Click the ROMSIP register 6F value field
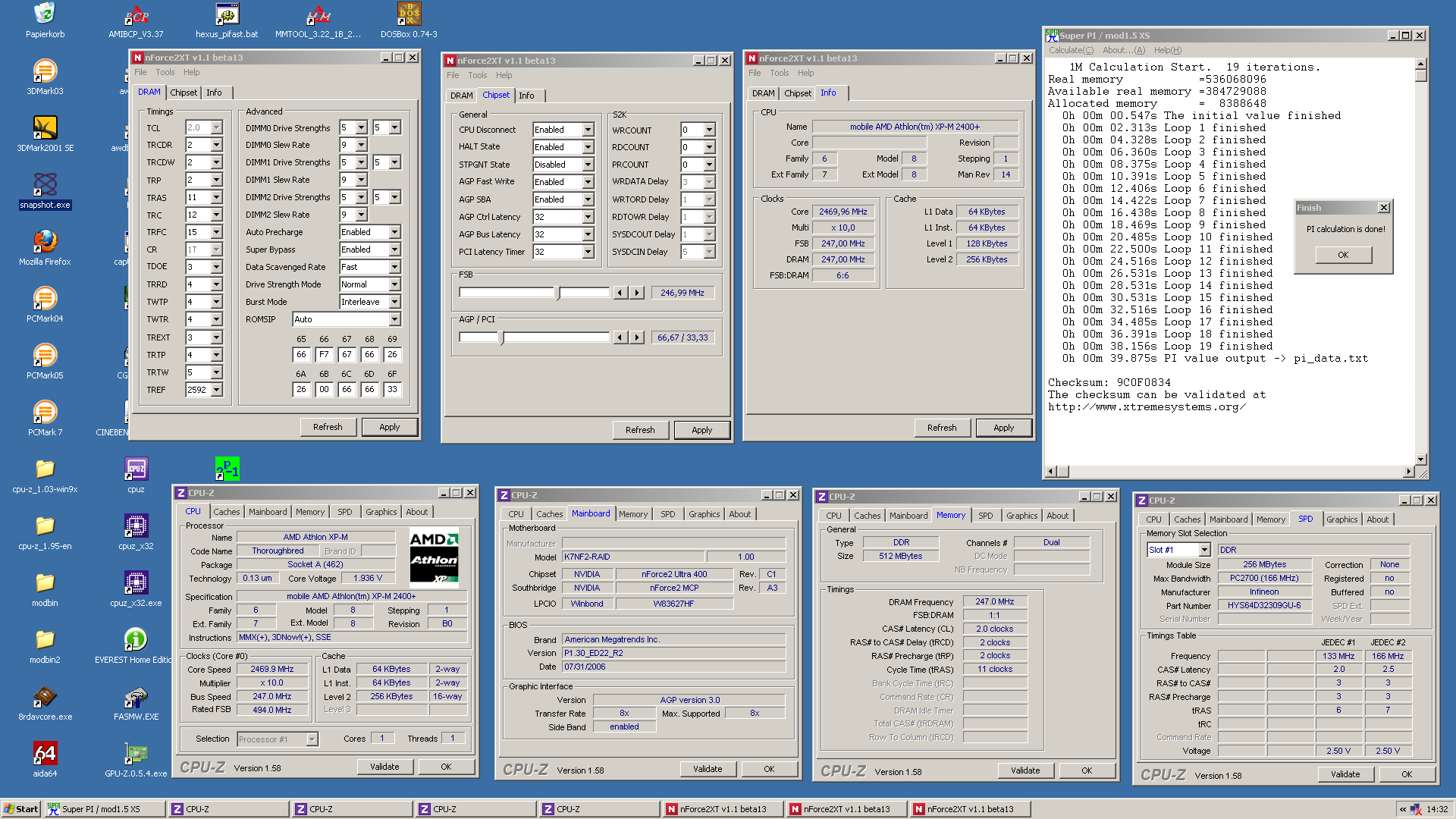 (x=392, y=390)
